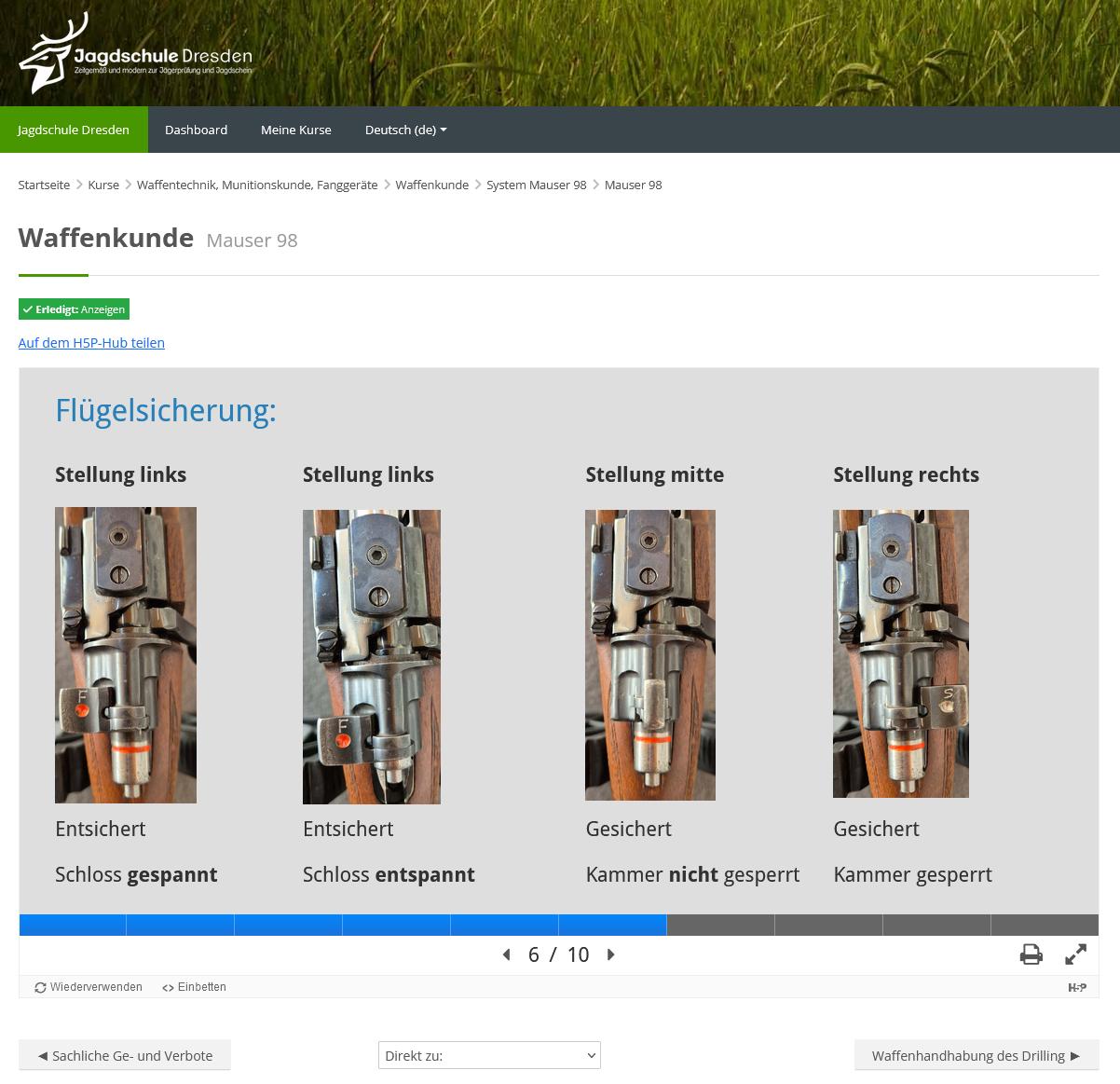Click 'Kammer nicht gesperrt' caption
Viewport: 1120px width, 1084px height.
point(692,874)
